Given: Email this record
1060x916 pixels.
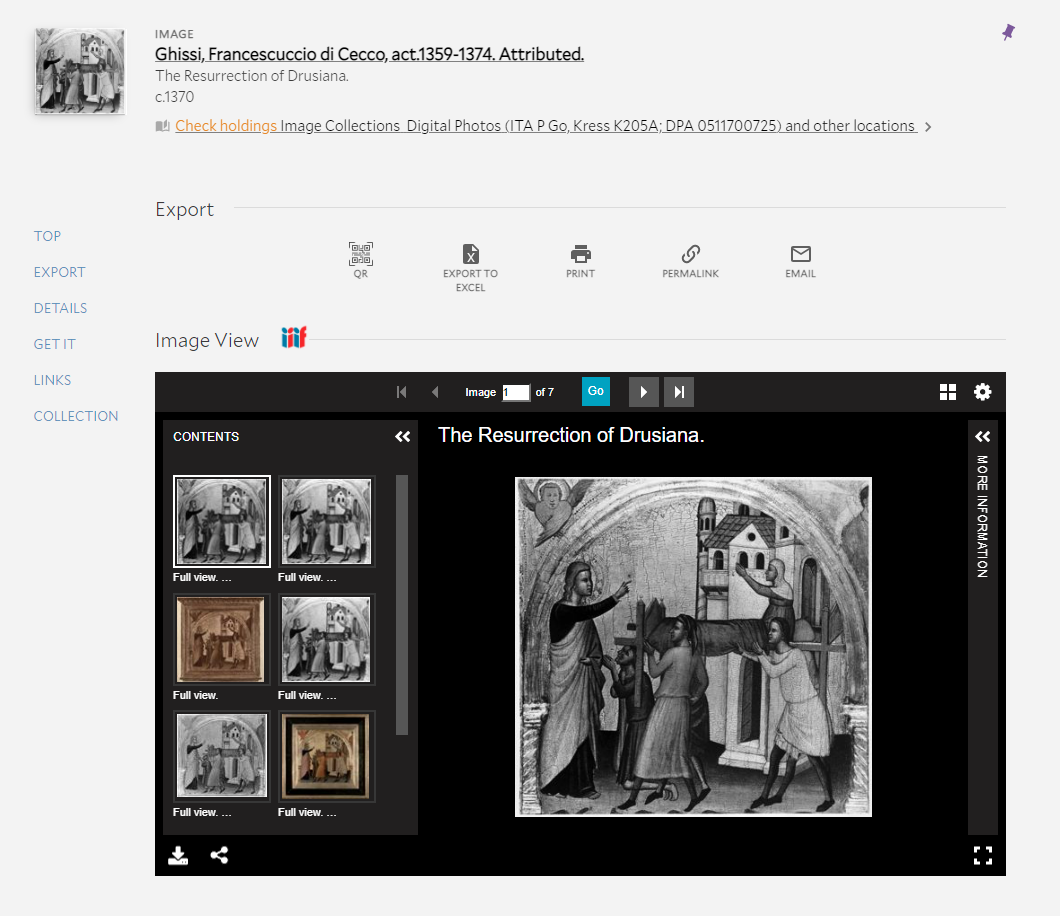Looking at the screenshot, I should point(800,254).
